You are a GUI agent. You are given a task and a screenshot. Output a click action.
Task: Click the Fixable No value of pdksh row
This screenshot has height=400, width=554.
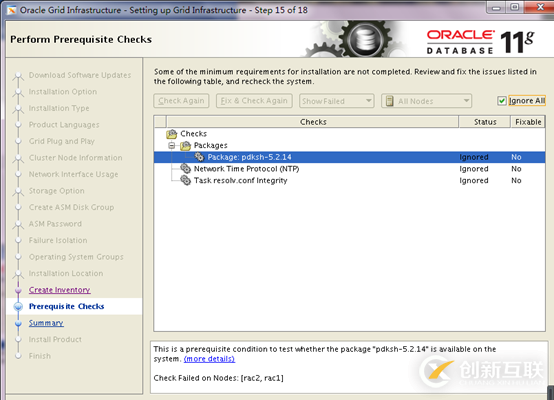(516, 157)
